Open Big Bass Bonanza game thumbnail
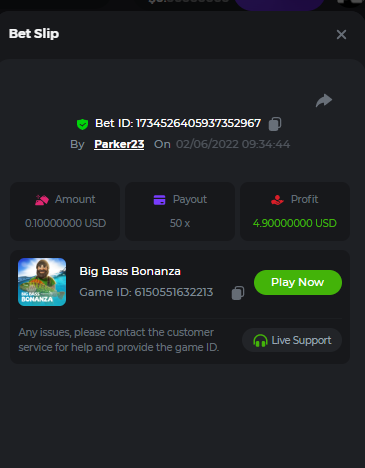 point(42,282)
